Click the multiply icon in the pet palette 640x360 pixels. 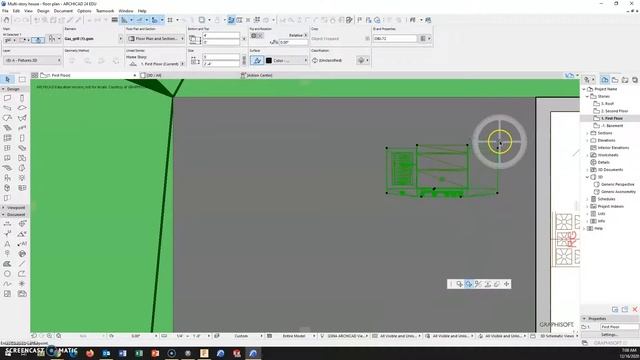(497, 284)
